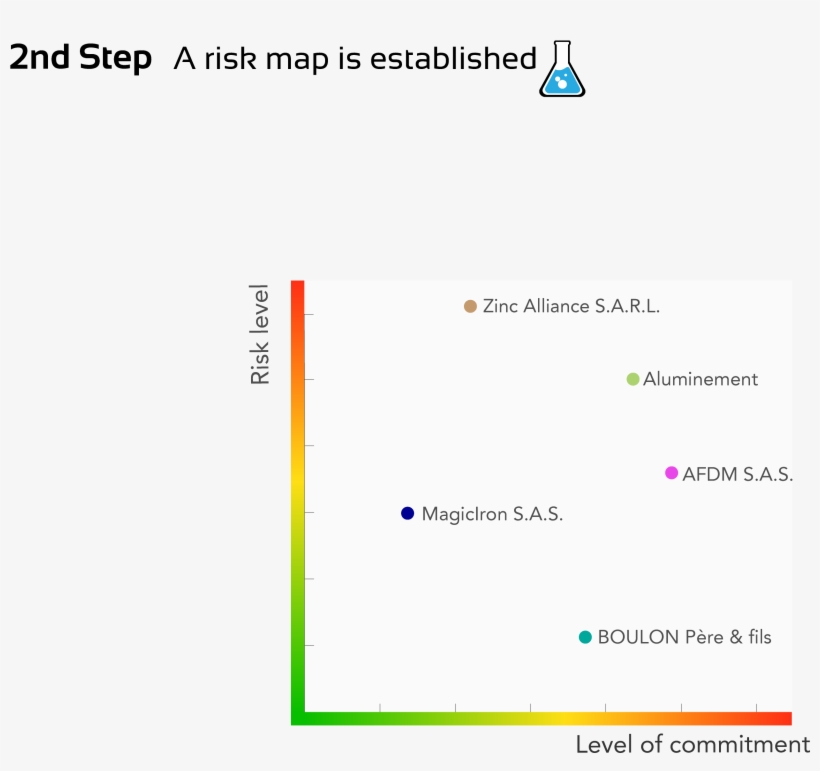Click the "Risk level" vertical axis title

tap(261, 335)
